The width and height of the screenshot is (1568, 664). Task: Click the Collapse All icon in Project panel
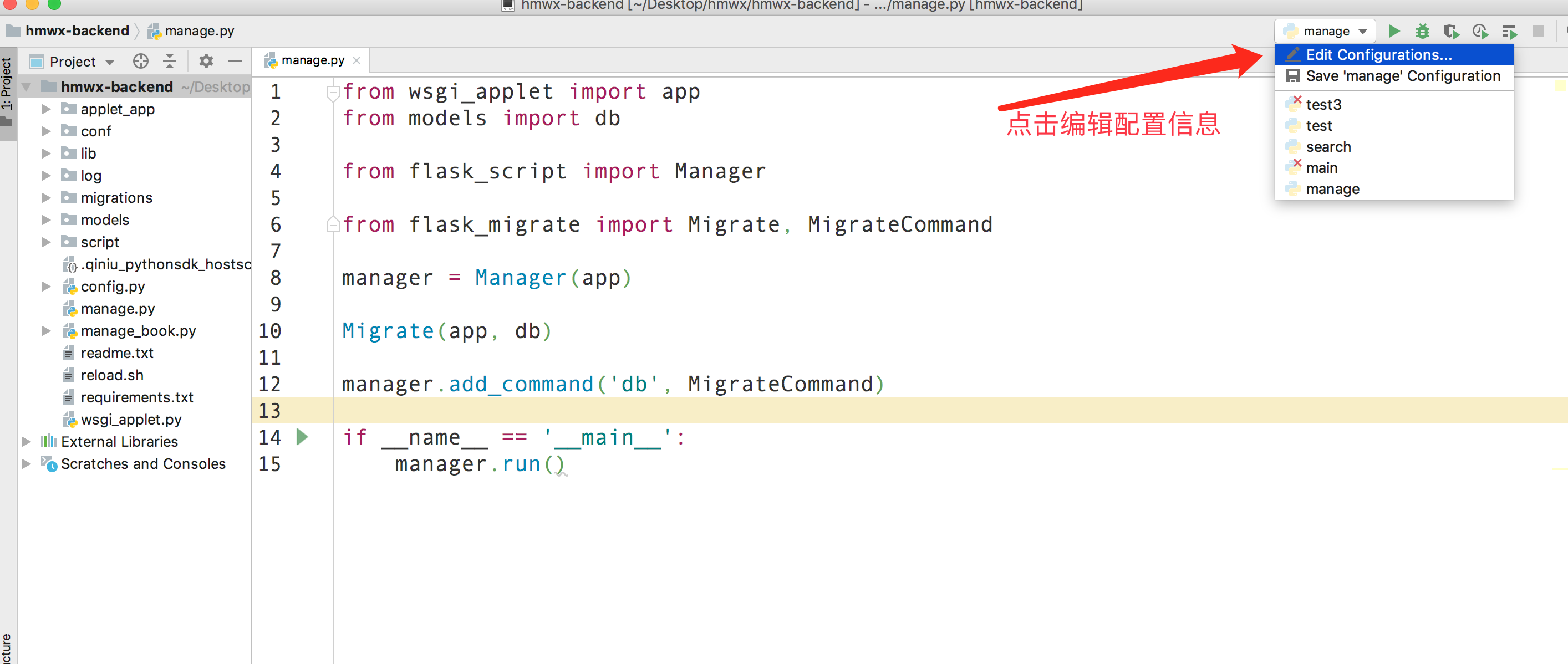170,62
